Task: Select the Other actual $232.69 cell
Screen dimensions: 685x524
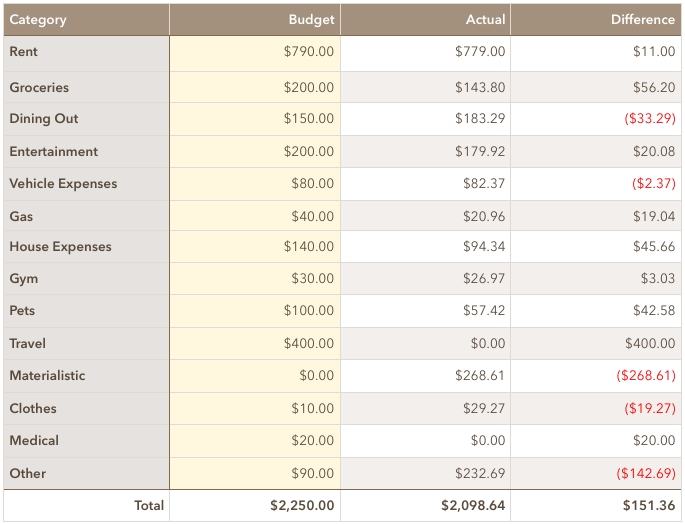Action: (425, 473)
